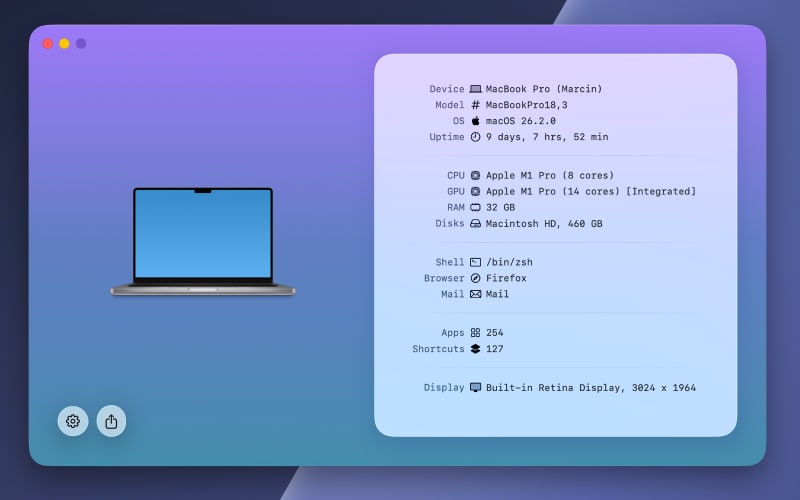Viewport: 800px width, 500px height.
Task: Click the 'Uptime' label
Action: tap(447, 137)
